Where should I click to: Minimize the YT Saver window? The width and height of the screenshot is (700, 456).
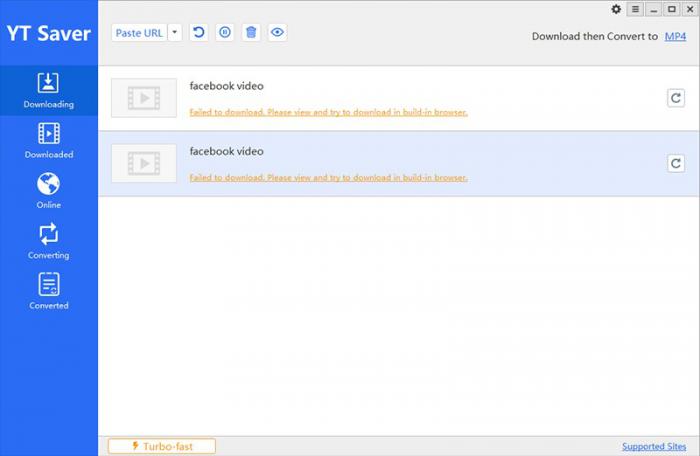[x=654, y=9]
